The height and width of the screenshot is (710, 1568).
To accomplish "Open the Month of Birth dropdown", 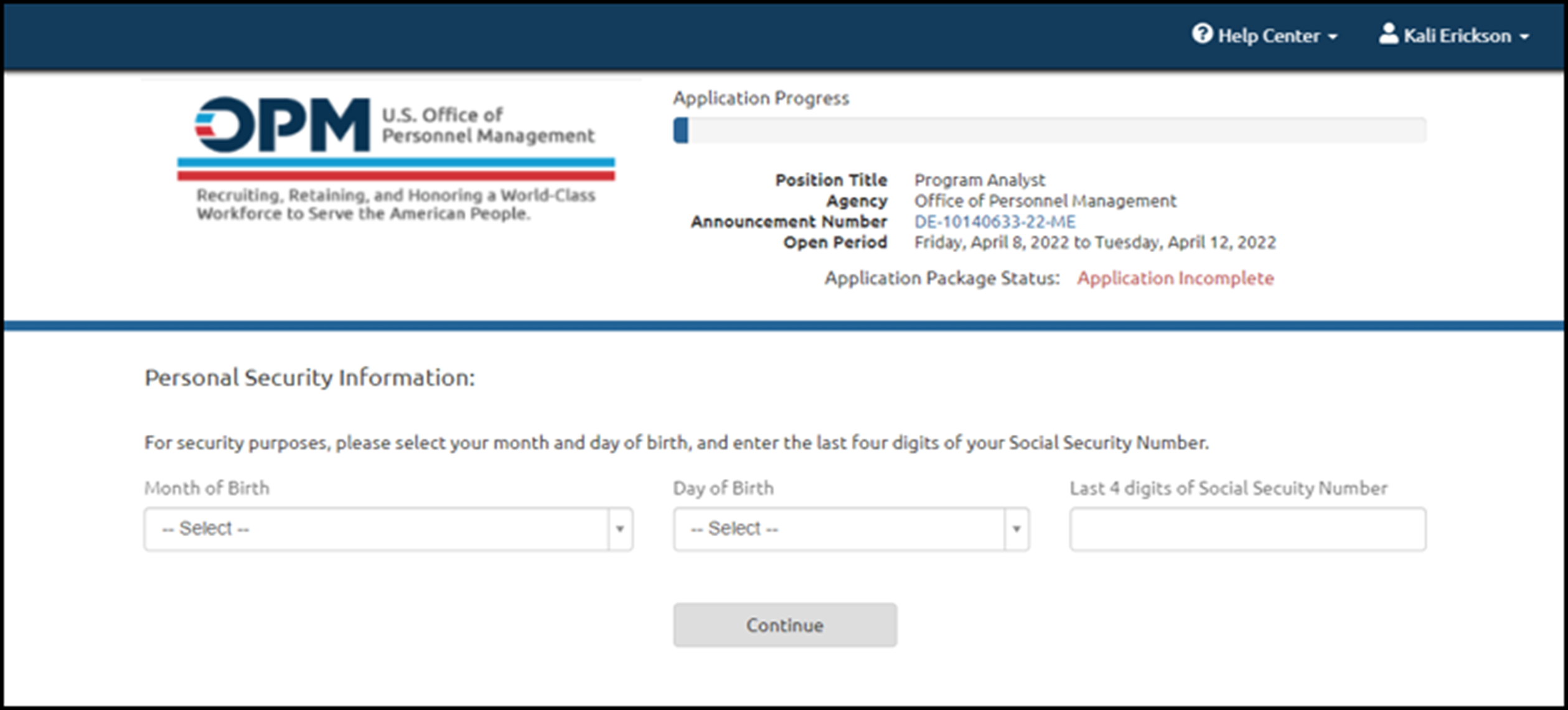I will (388, 529).
